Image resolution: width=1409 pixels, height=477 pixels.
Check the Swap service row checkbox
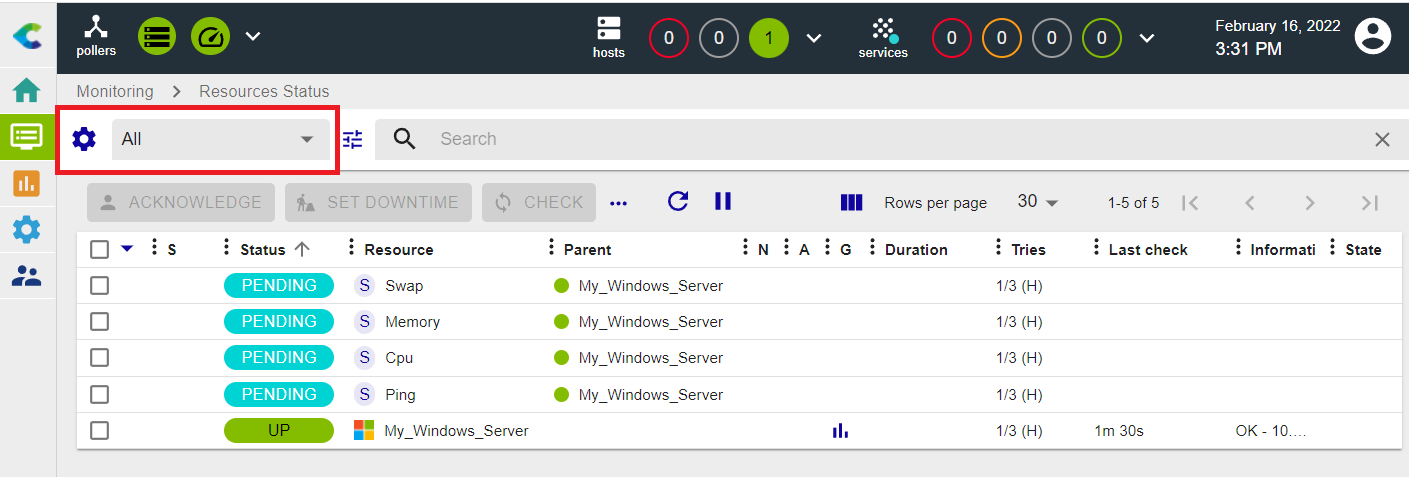tap(100, 286)
